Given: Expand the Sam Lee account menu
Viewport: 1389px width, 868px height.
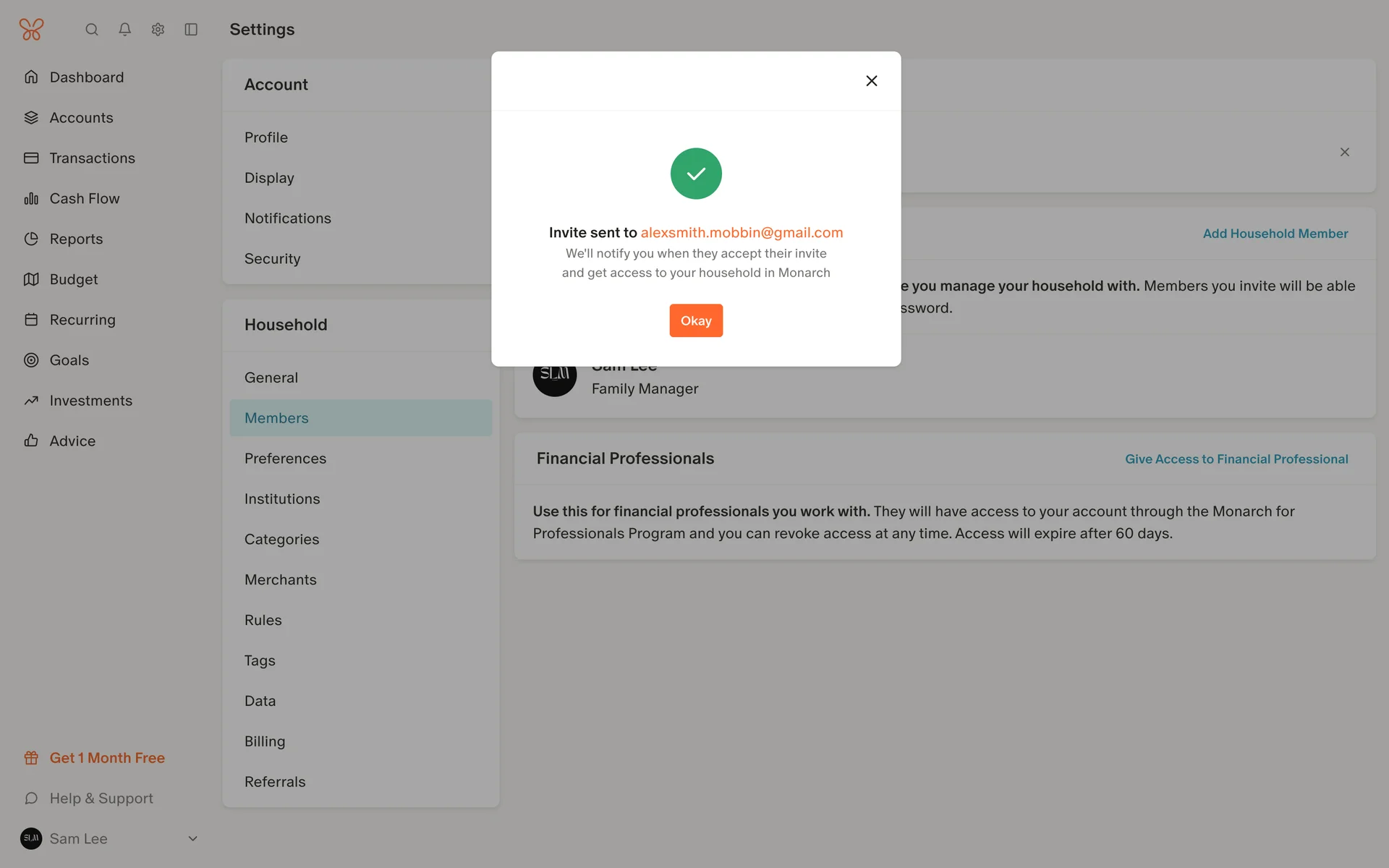Looking at the screenshot, I should (x=192, y=838).
